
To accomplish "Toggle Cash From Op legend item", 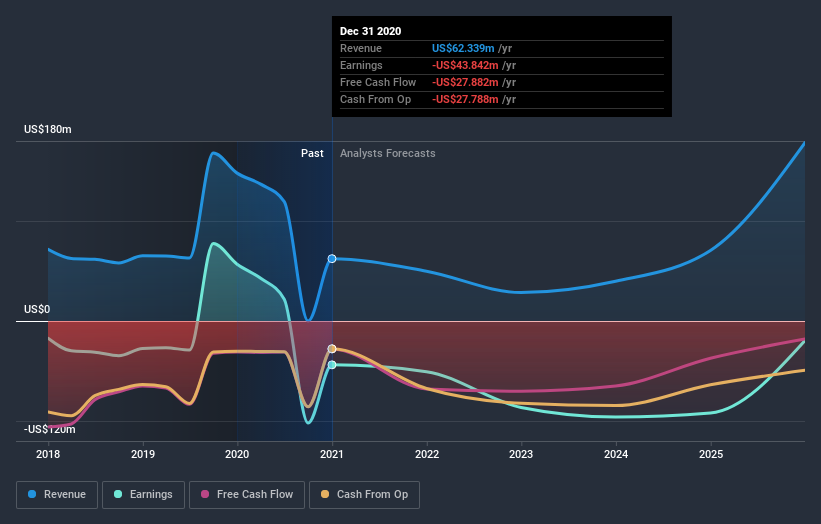I will point(364,495).
